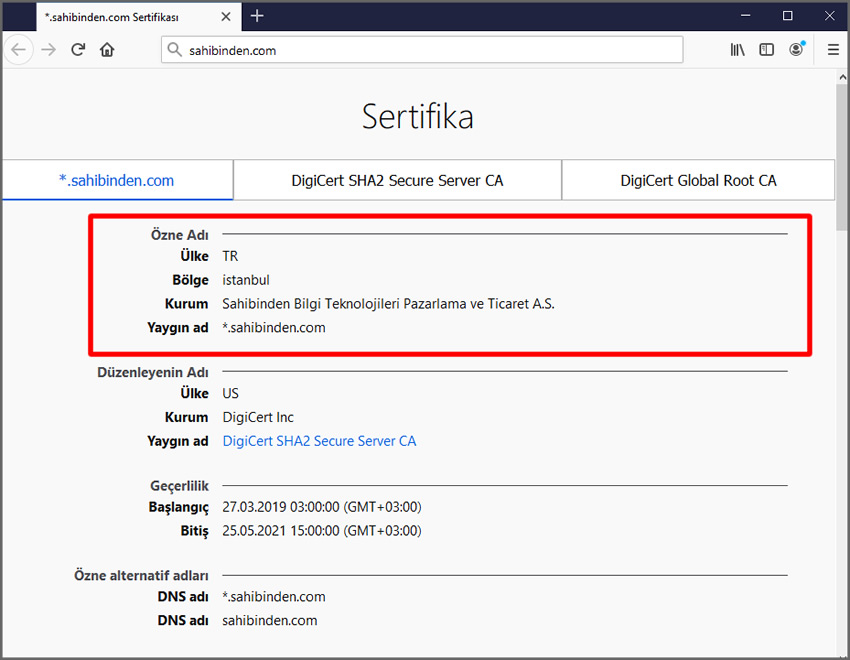The image size is (850, 660).
Task: Select start date 27.03.2019 03:00:00
Action: [x=321, y=507]
